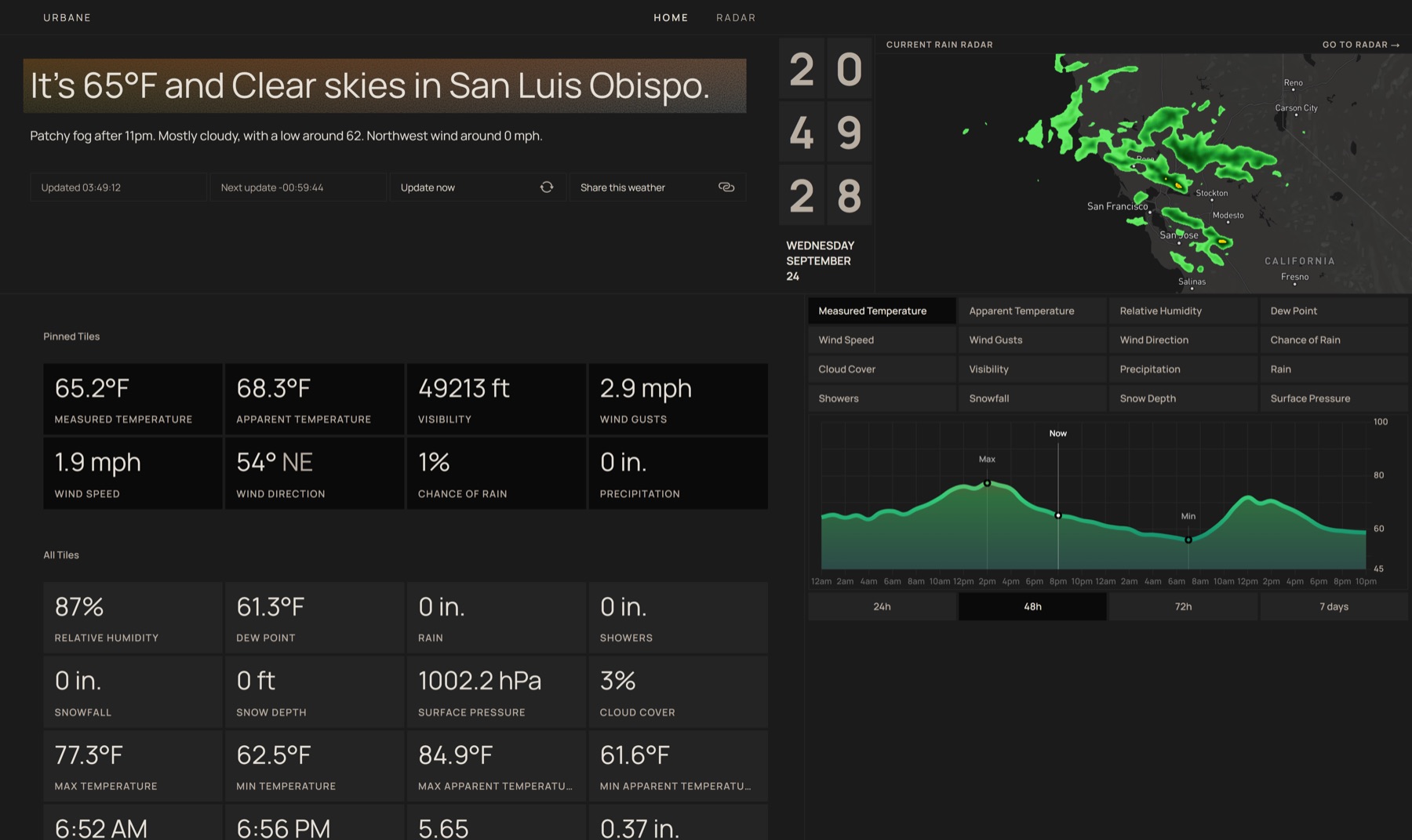This screenshot has height=840, width=1412.
Task: Open the Relative Humidity 87% tile
Action: [x=133, y=618]
